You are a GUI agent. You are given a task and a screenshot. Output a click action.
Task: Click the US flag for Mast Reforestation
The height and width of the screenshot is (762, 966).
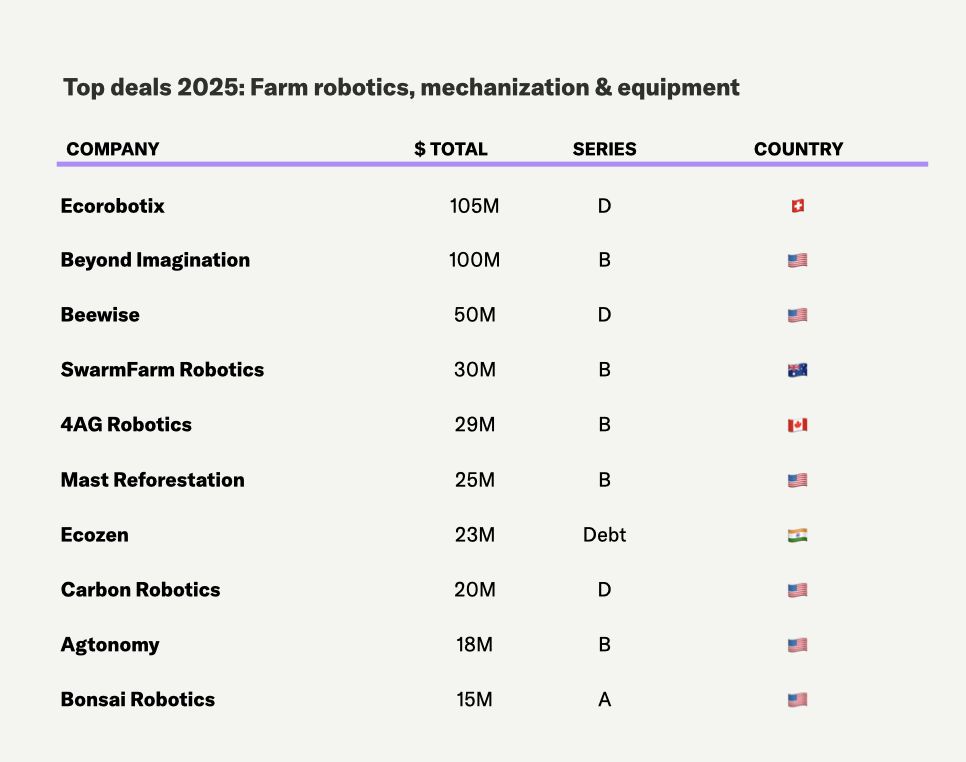[x=797, y=480]
